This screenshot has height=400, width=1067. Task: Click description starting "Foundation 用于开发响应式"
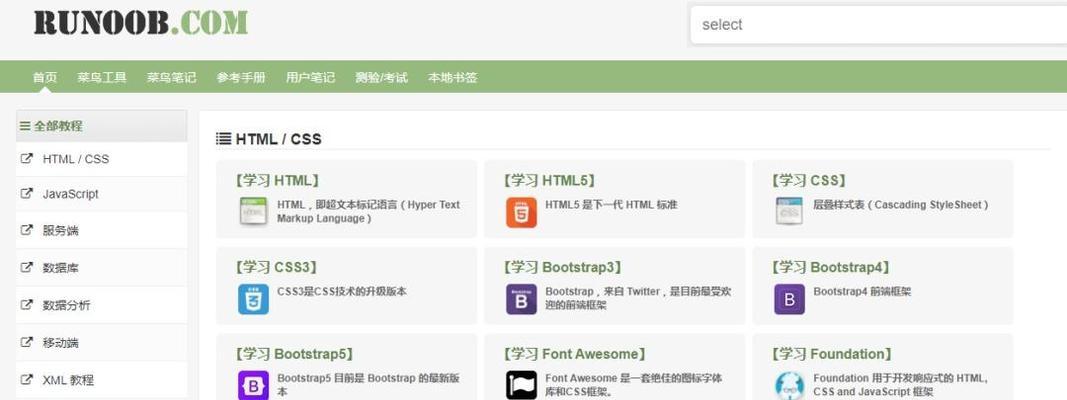[x=900, y=385]
